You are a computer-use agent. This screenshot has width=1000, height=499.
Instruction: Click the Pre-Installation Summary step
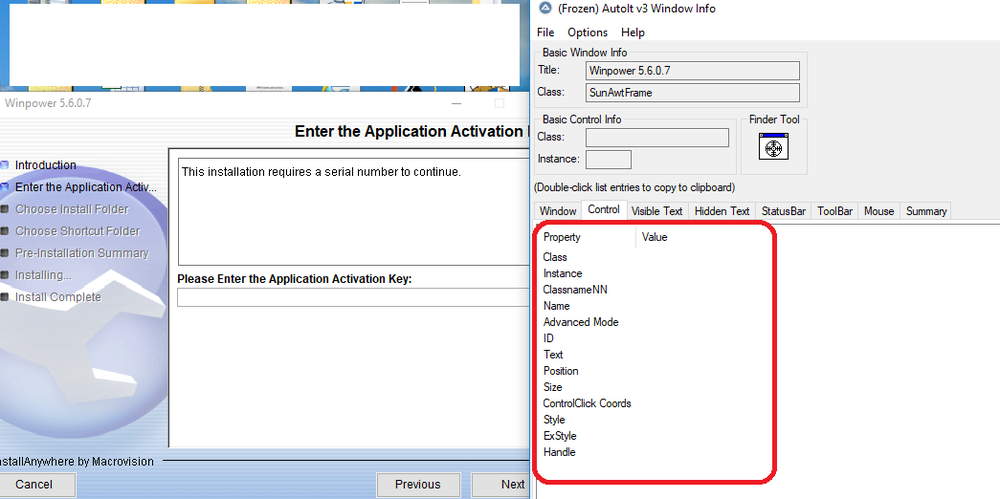(82, 253)
